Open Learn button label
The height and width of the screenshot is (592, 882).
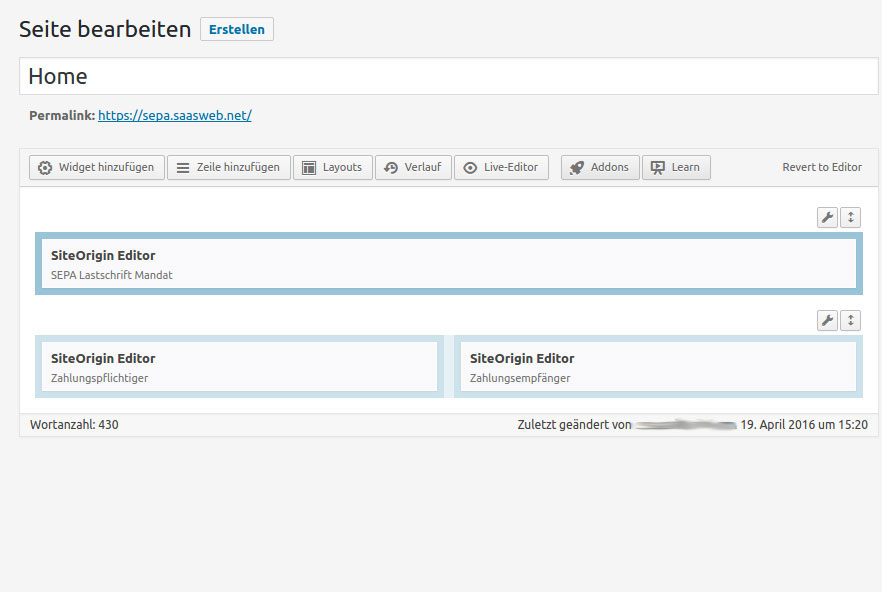point(686,167)
